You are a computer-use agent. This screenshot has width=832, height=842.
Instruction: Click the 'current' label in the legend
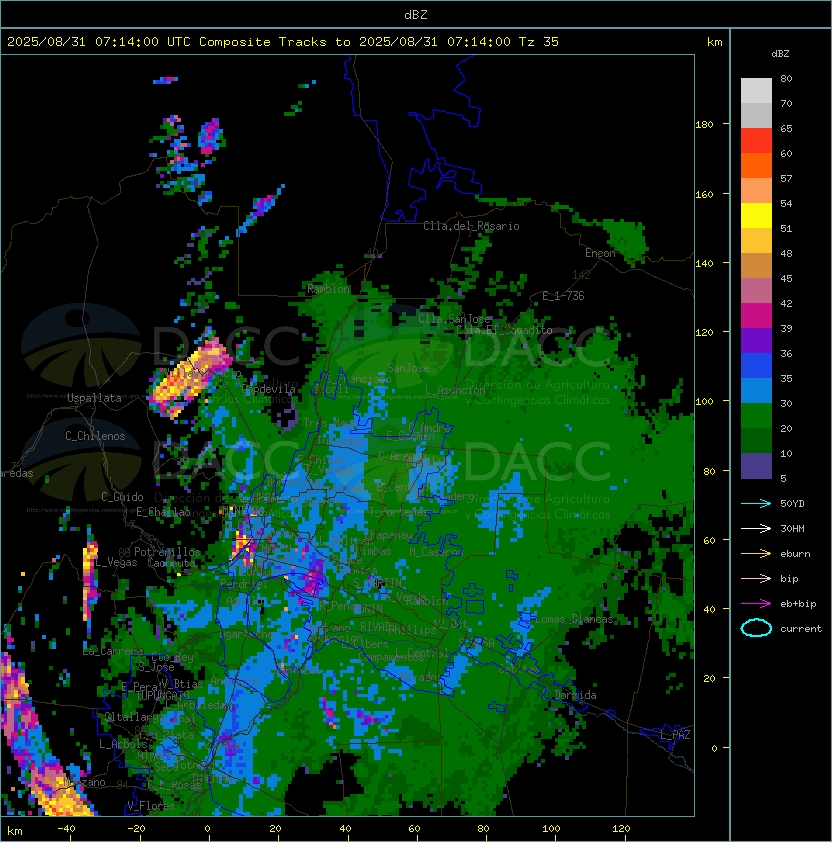(x=801, y=629)
